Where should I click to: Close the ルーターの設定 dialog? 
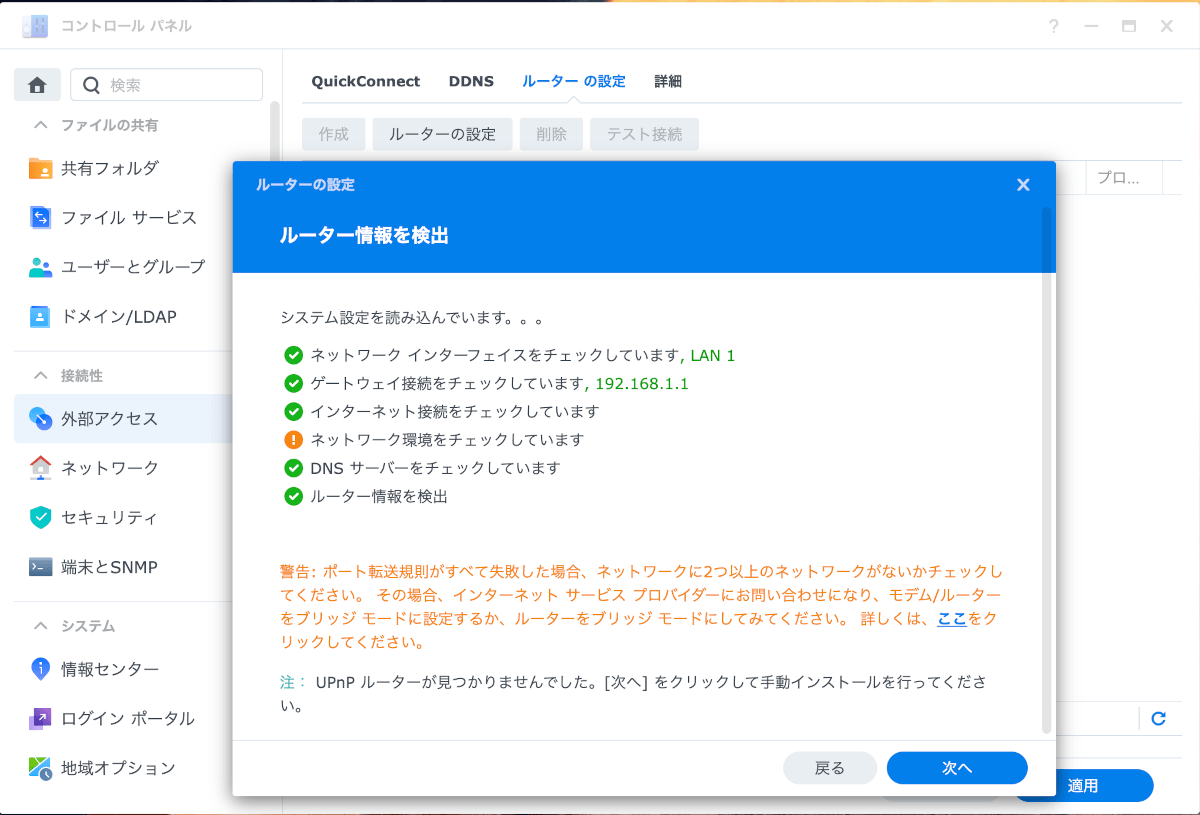[1023, 185]
